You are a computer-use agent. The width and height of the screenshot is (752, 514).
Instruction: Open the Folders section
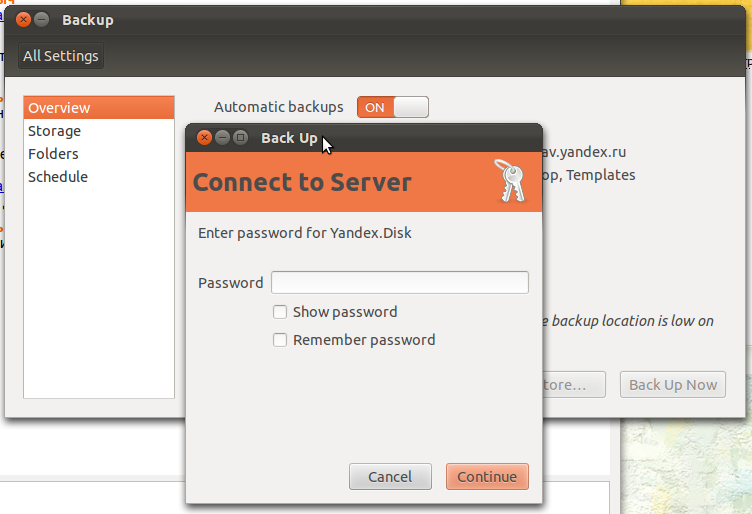point(99,154)
